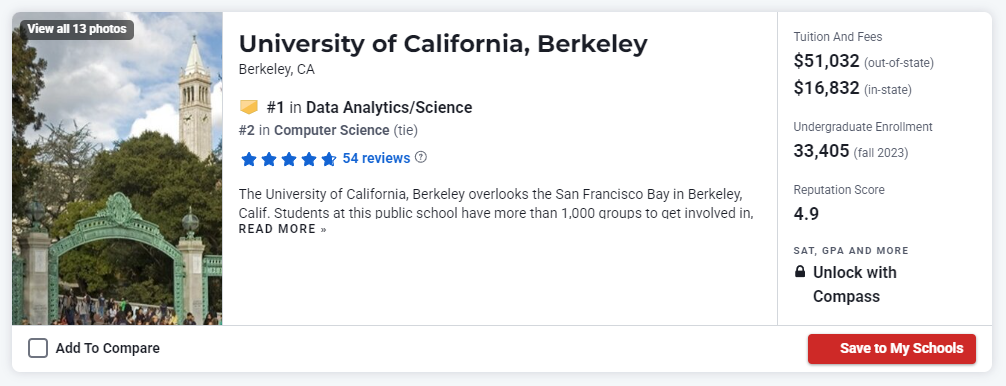1006x386 pixels.
Task: Click the Data Analytics/Science ranking link
Action: 389,107
